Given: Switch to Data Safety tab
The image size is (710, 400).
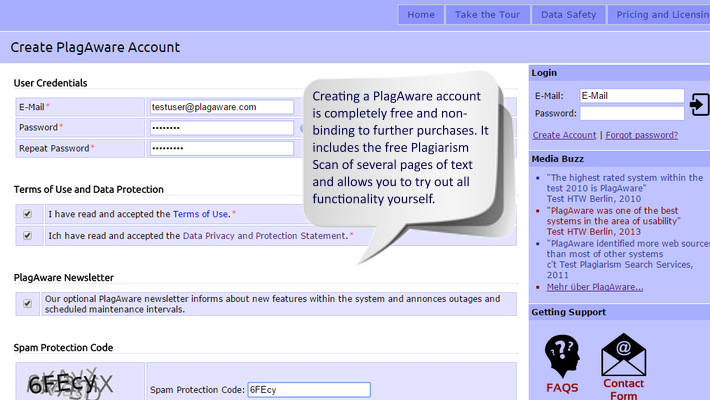Looking at the screenshot, I should 569,14.
